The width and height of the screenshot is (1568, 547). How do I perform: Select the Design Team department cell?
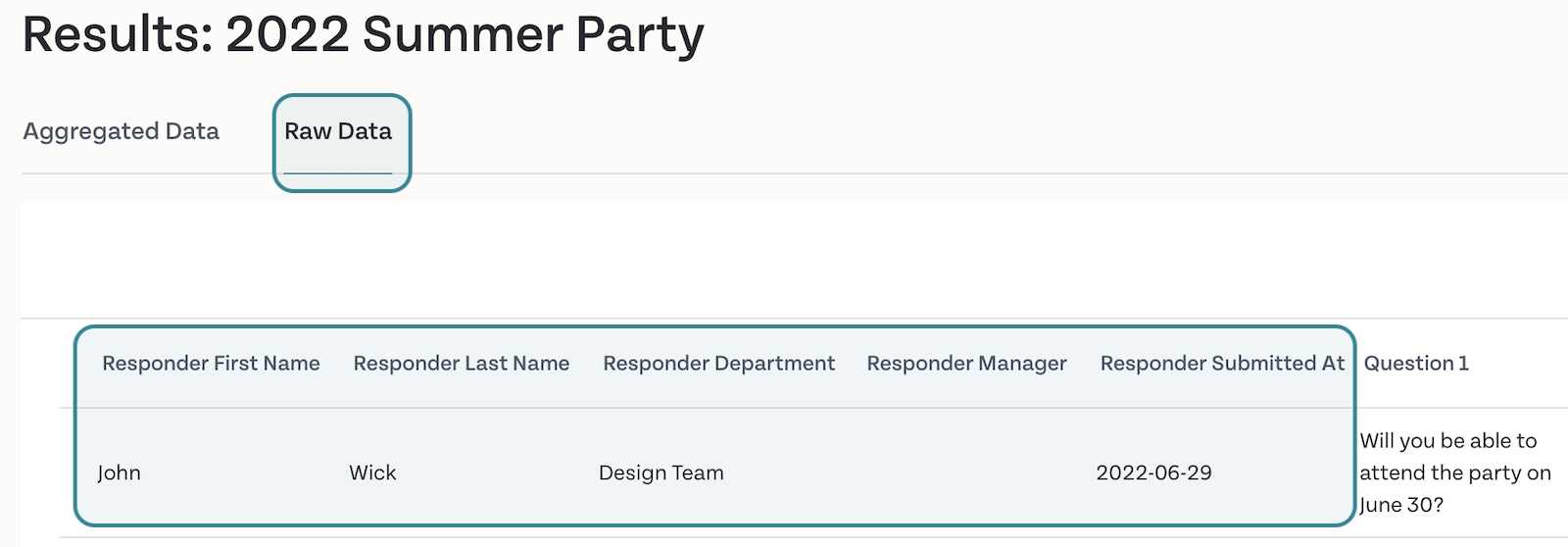pos(661,472)
